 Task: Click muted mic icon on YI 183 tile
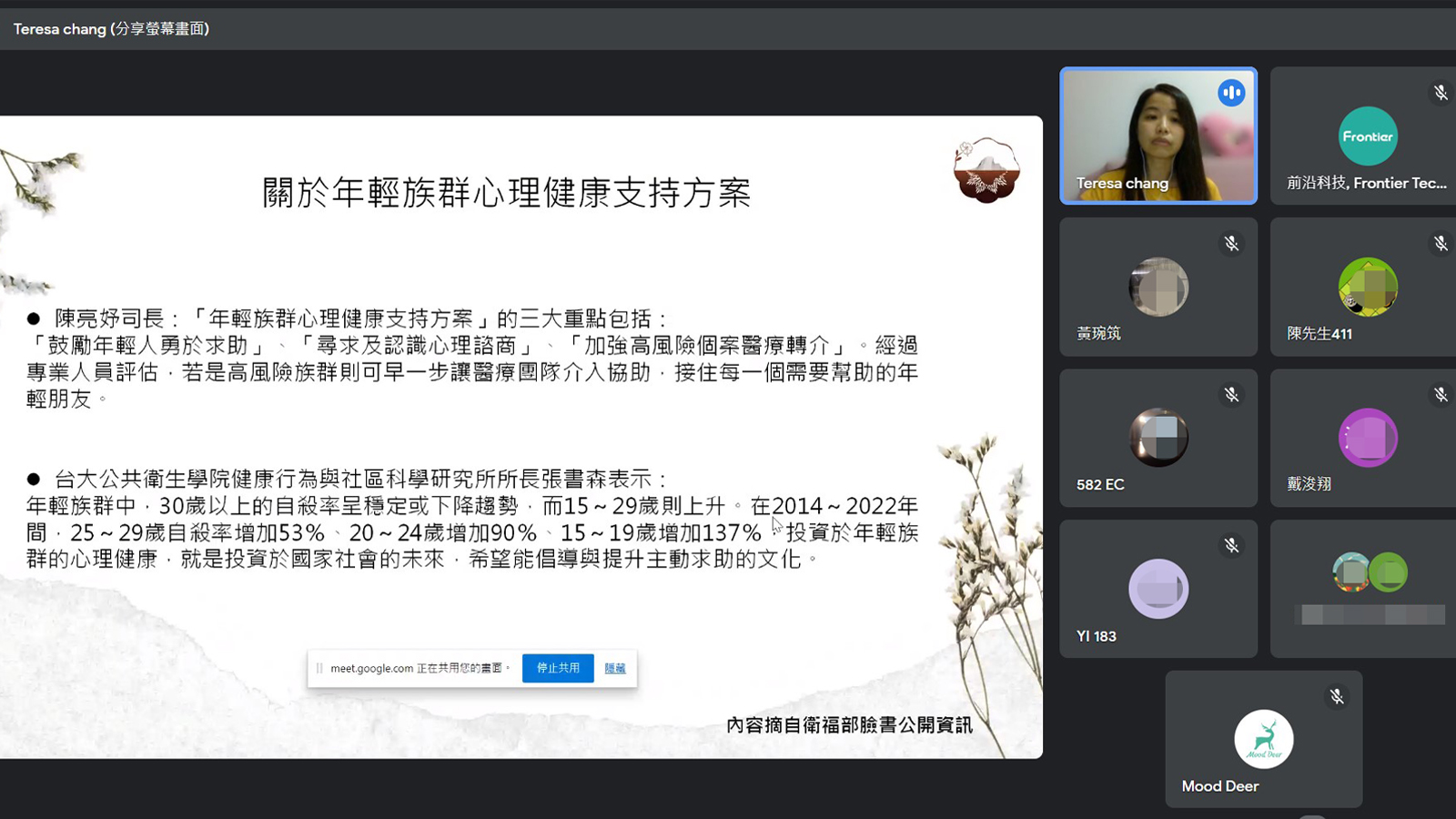point(1231,546)
